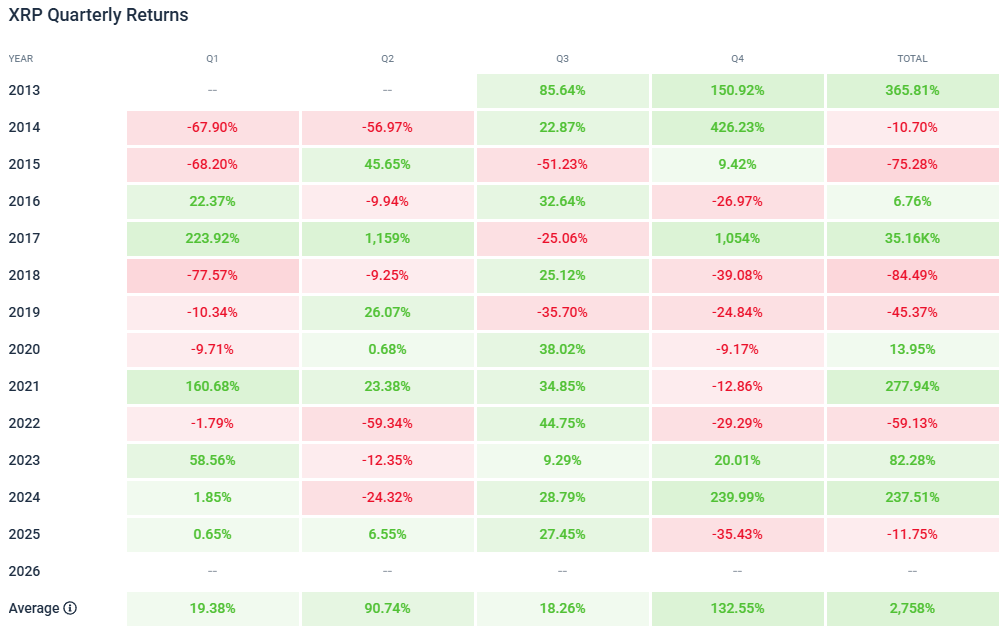The image size is (1007, 632).
Task: Click the XRP Quarterly Returns title
Action: (x=98, y=15)
